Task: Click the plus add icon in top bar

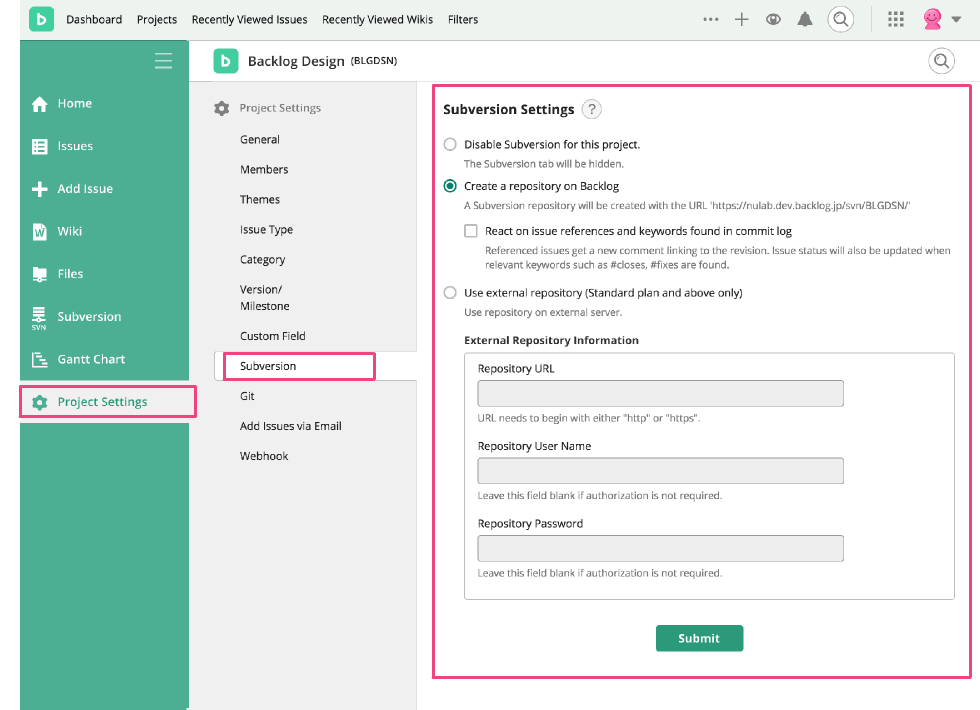Action: pyautogui.click(x=742, y=19)
